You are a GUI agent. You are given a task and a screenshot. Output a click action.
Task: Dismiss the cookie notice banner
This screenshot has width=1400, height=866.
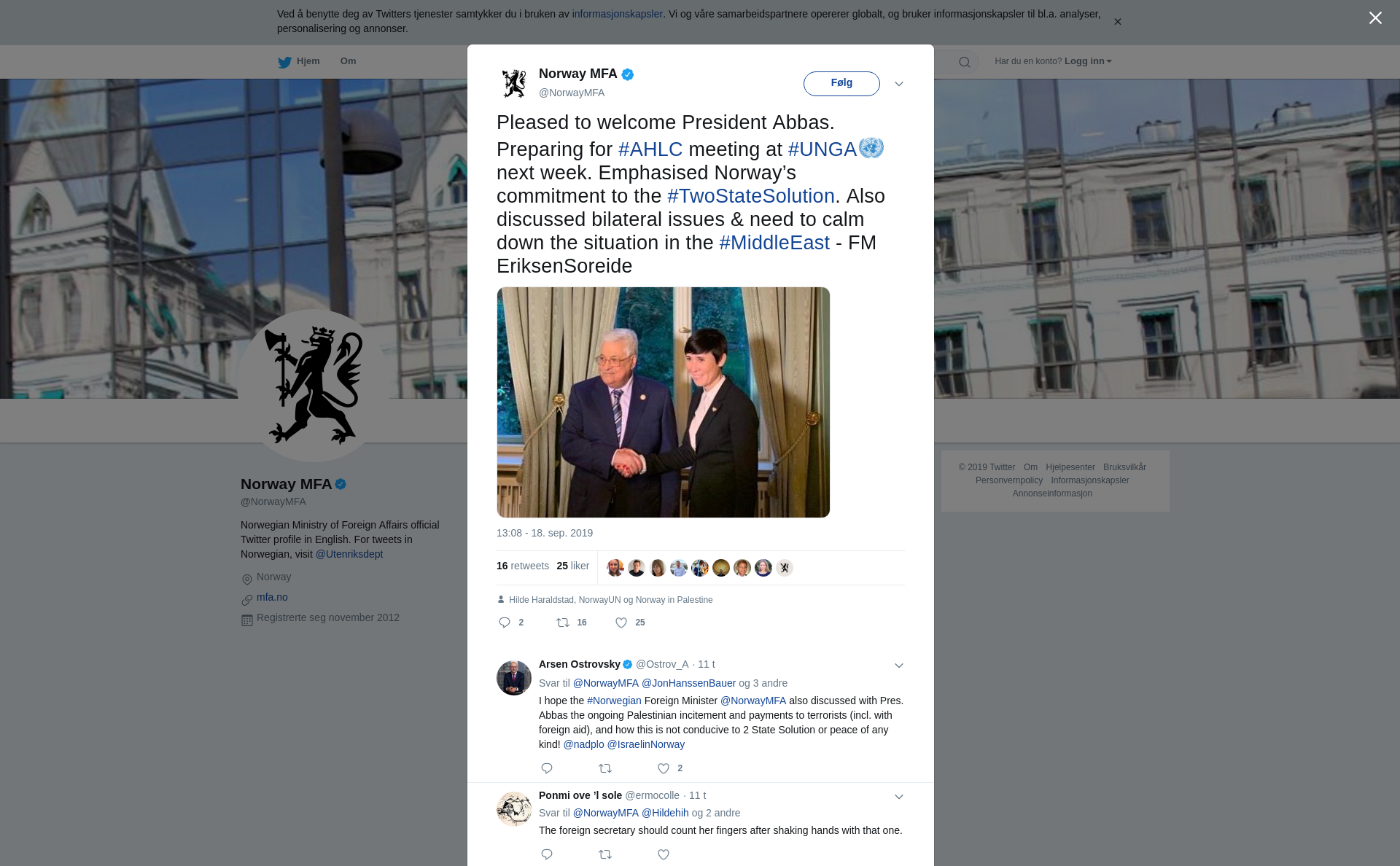click(x=1117, y=22)
